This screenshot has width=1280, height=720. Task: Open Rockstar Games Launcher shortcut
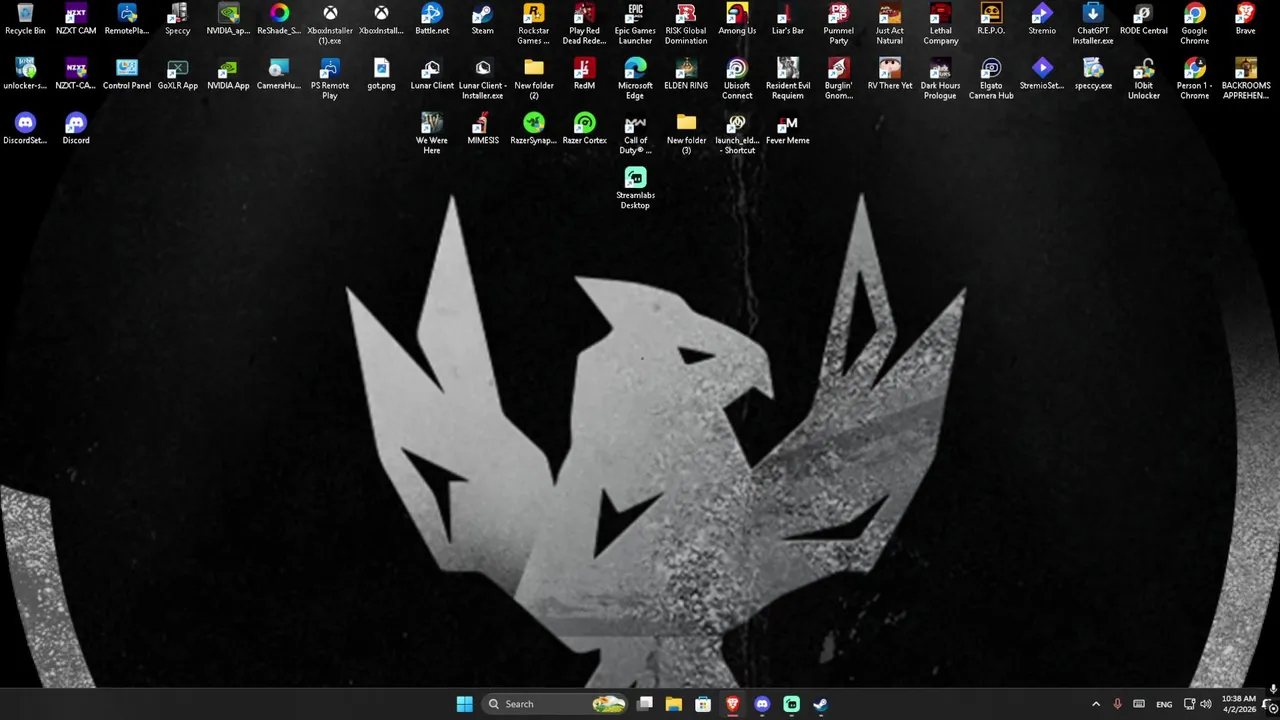click(534, 24)
